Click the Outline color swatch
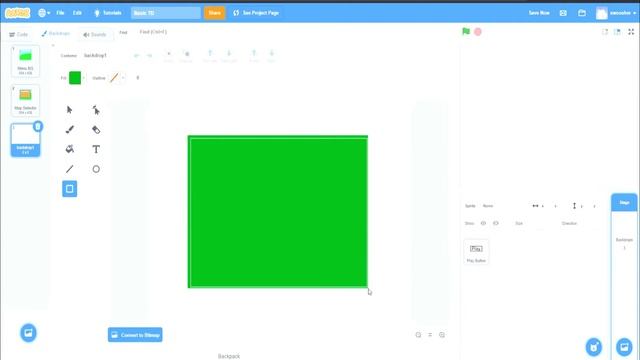The width and height of the screenshot is (640, 360). pyautogui.click(x=114, y=78)
